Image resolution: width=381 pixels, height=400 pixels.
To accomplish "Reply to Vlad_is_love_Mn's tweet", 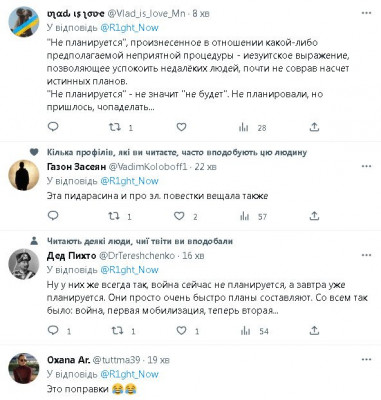I will tap(53, 127).
